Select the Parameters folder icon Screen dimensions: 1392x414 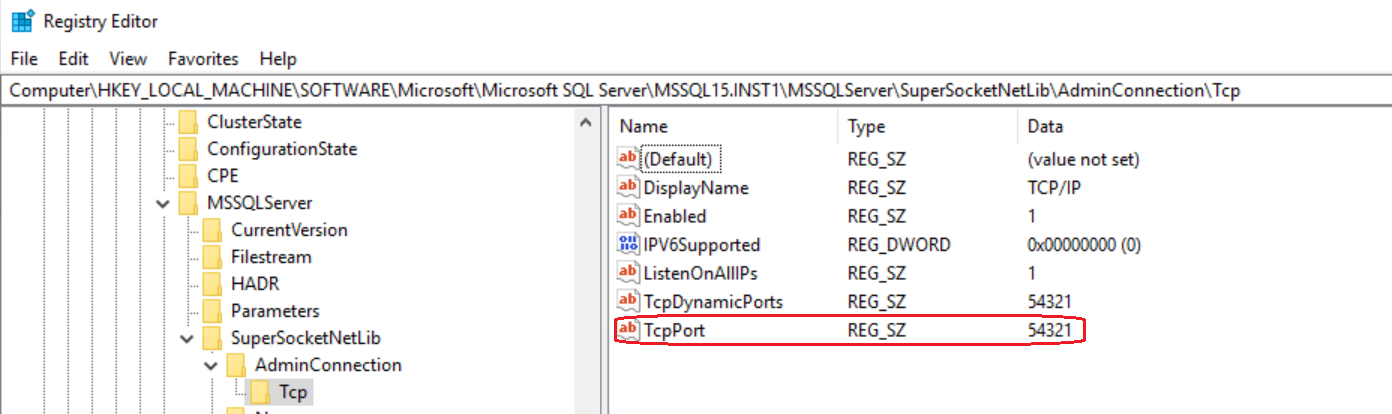[x=213, y=311]
